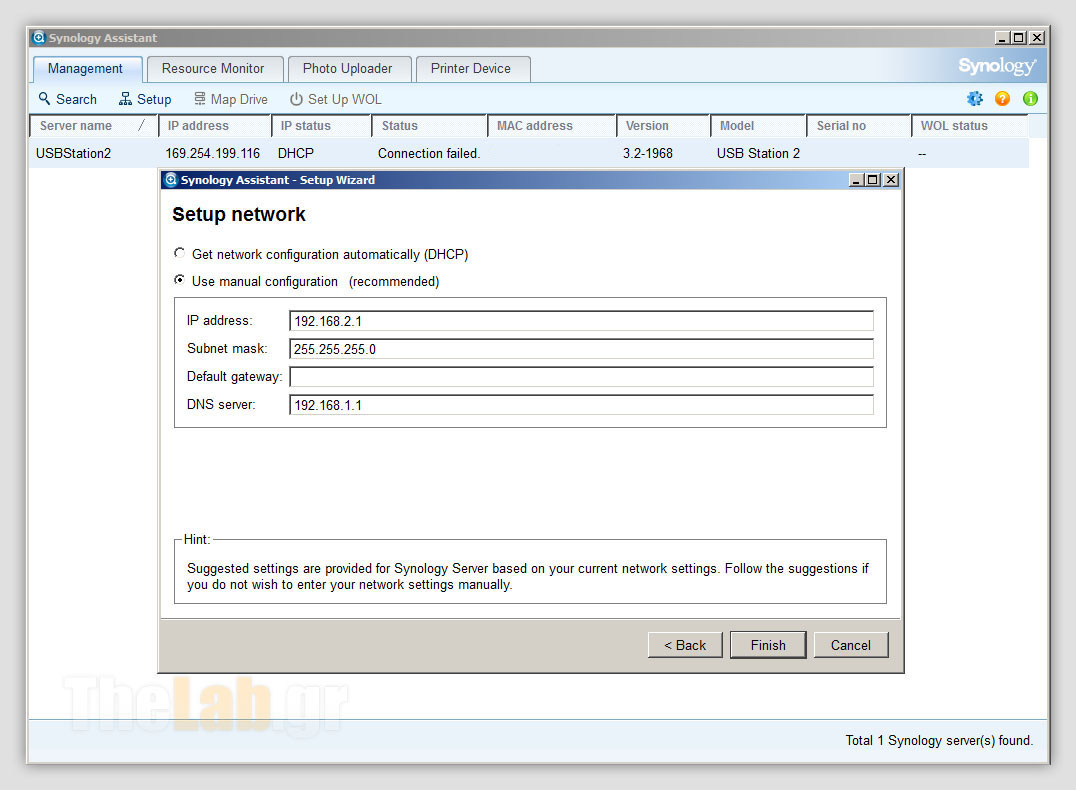Click the IP address input field
Image resolution: width=1076 pixels, height=790 pixels.
coord(581,321)
